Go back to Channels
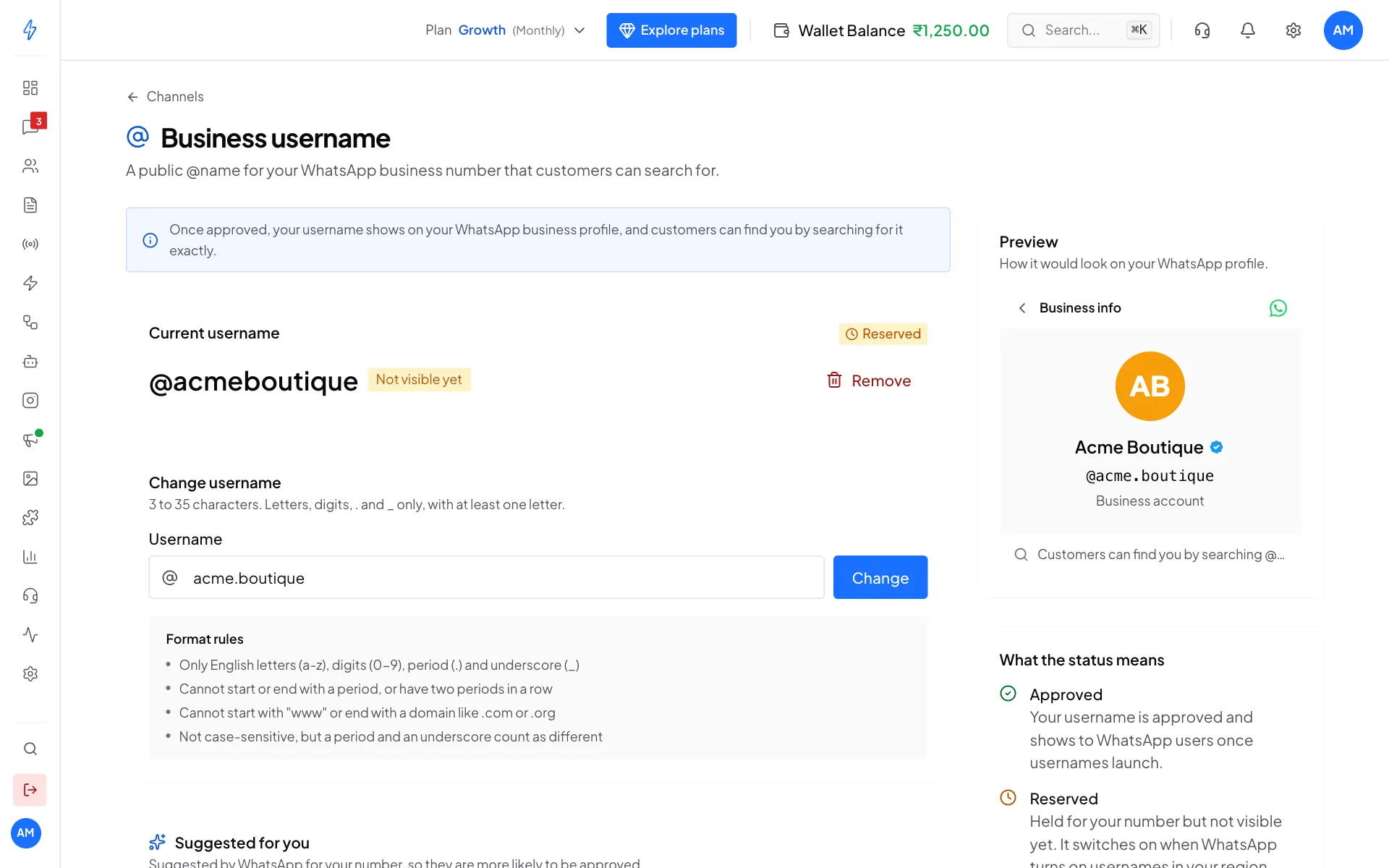Image resolution: width=1389 pixels, height=868 pixels. pyautogui.click(x=166, y=97)
